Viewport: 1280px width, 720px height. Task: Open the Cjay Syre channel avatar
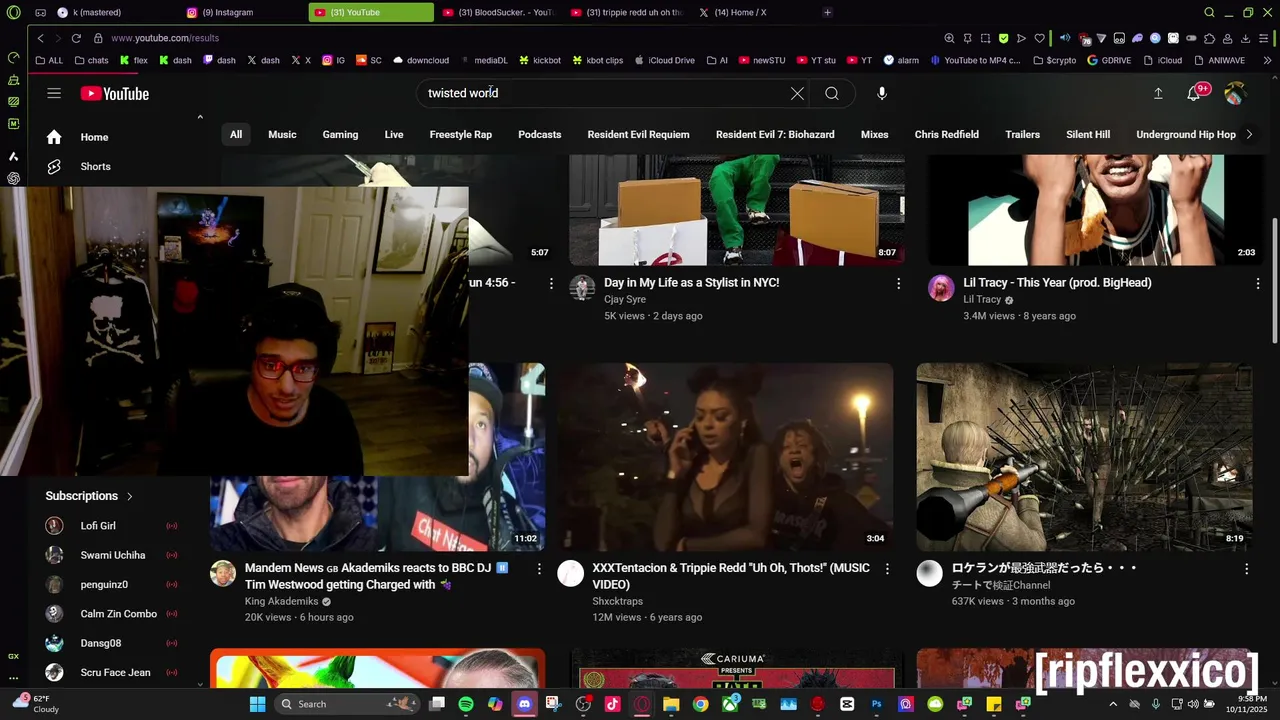[582, 288]
